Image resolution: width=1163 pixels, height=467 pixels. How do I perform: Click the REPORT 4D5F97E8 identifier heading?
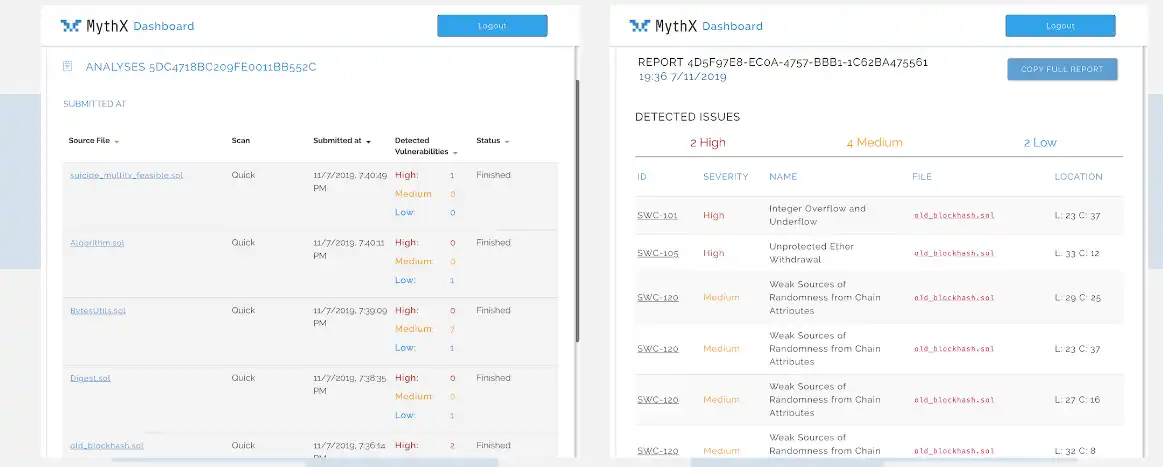783,62
